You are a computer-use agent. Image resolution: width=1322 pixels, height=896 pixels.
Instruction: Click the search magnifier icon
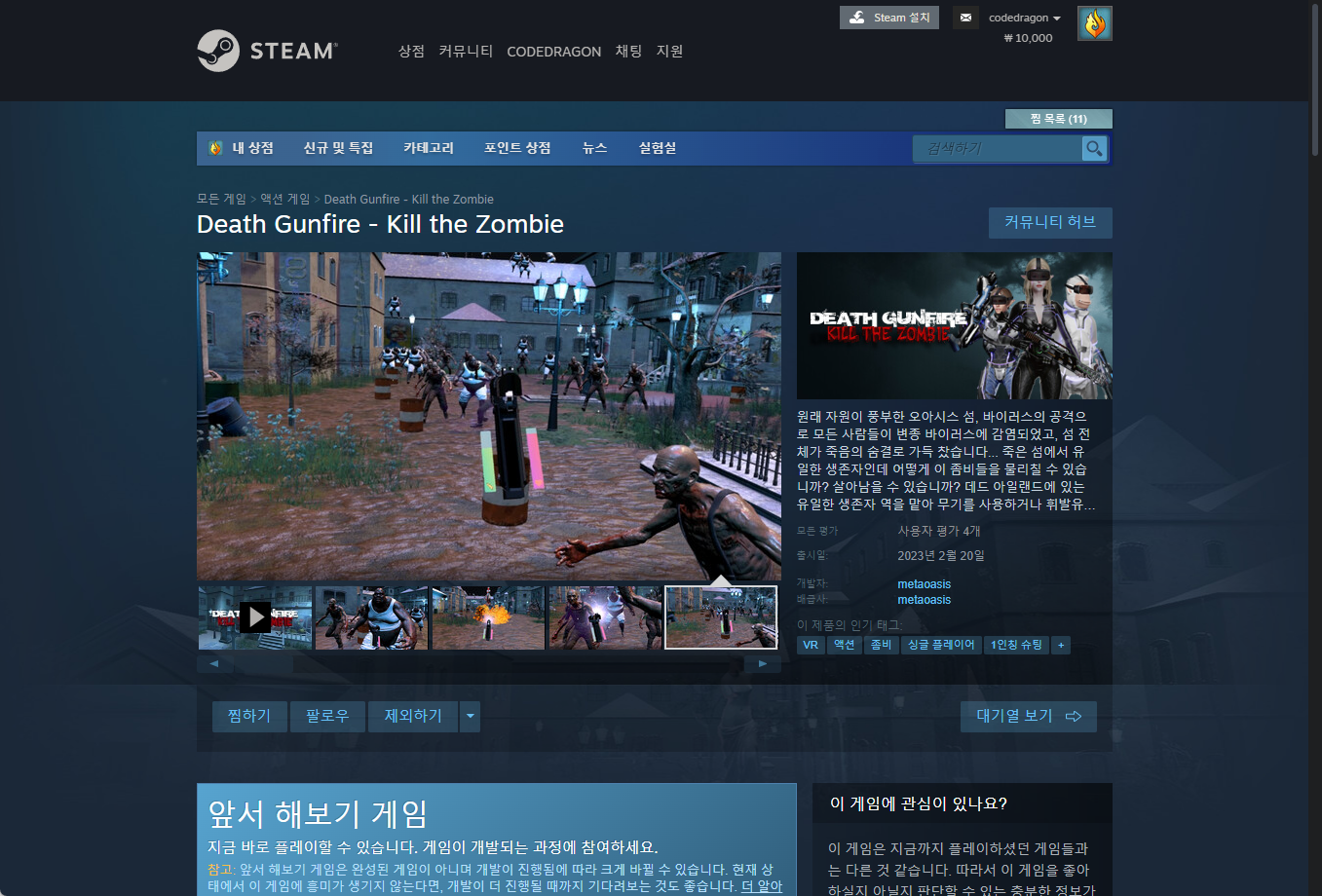(1095, 148)
